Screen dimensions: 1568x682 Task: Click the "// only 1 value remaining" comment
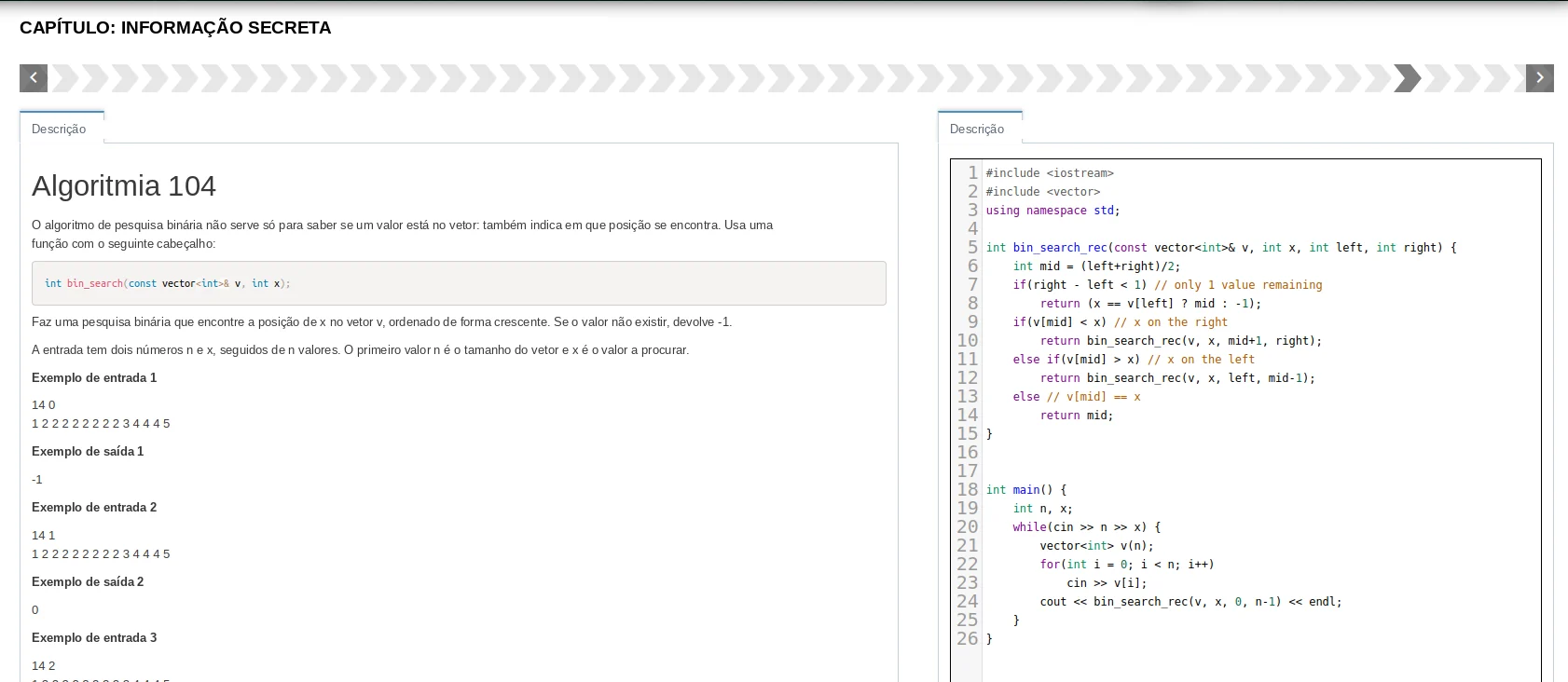tap(1238, 285)
